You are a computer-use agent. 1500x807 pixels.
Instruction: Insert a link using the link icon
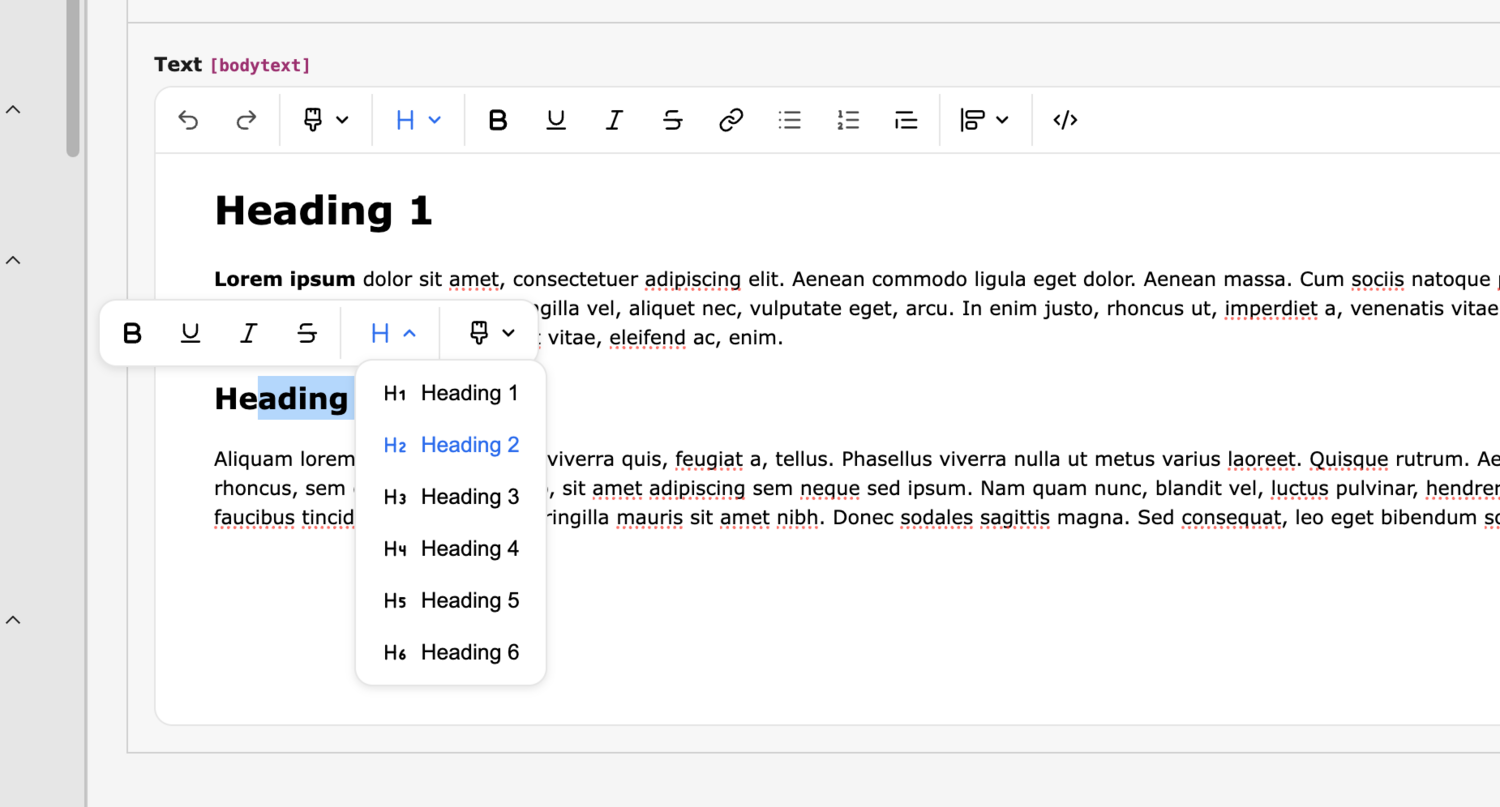tap(731, 120)
